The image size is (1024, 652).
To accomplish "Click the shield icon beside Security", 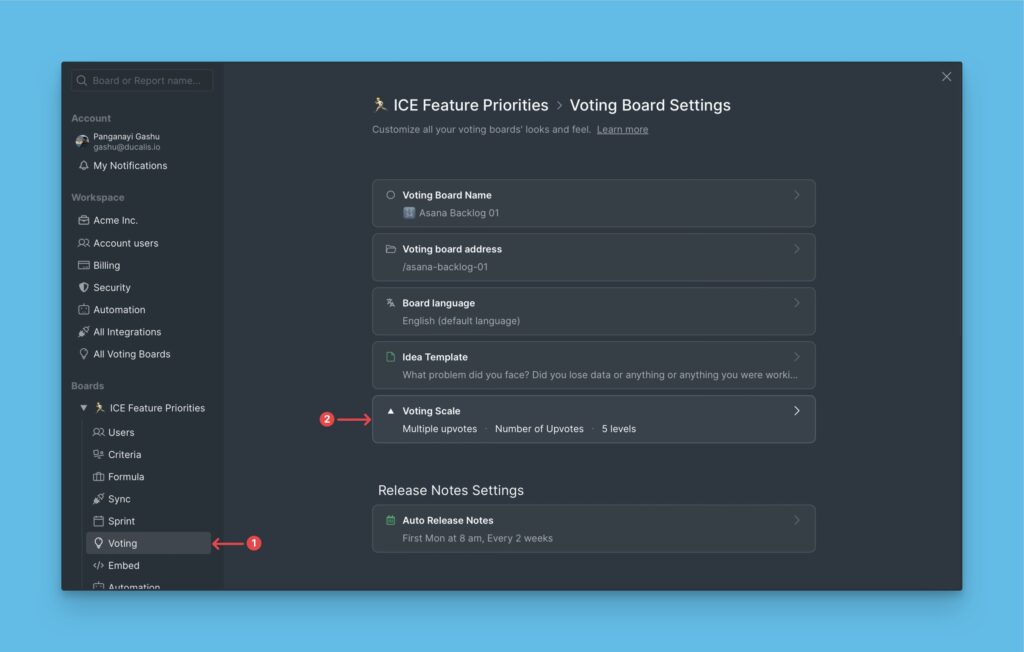I will click(84, 287).
